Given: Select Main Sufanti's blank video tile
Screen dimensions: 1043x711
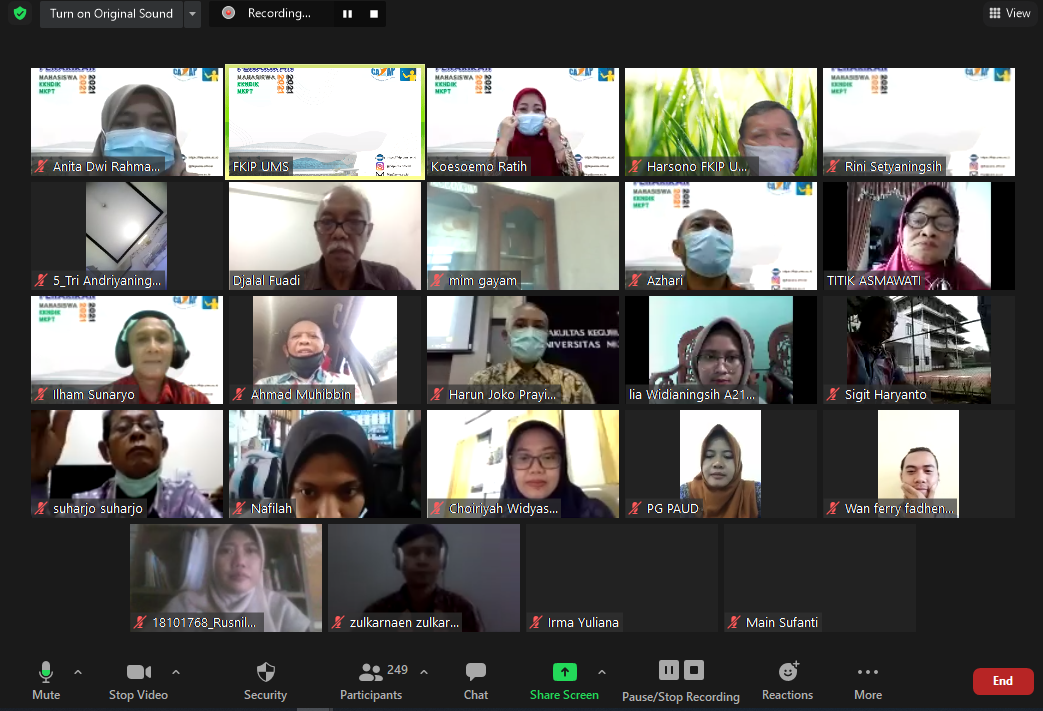Looking at the screenshot, I should click(x=820, y=578).
